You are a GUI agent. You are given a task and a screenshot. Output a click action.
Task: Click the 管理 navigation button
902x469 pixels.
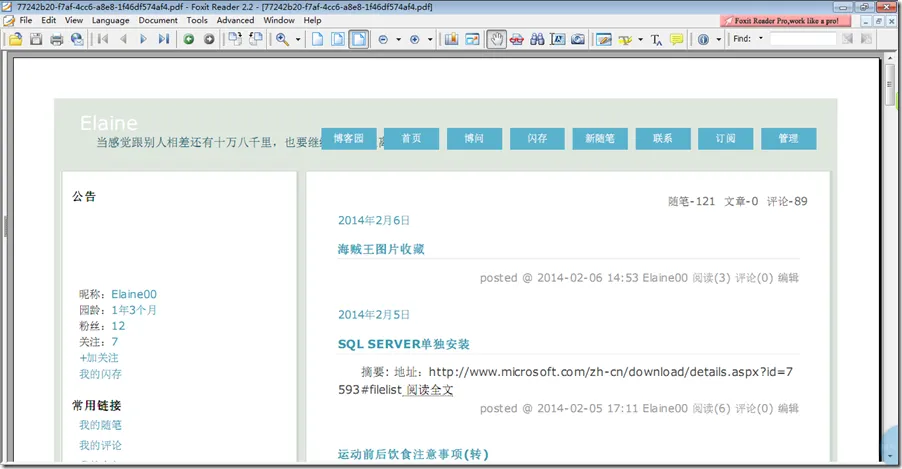pos(789,139)
